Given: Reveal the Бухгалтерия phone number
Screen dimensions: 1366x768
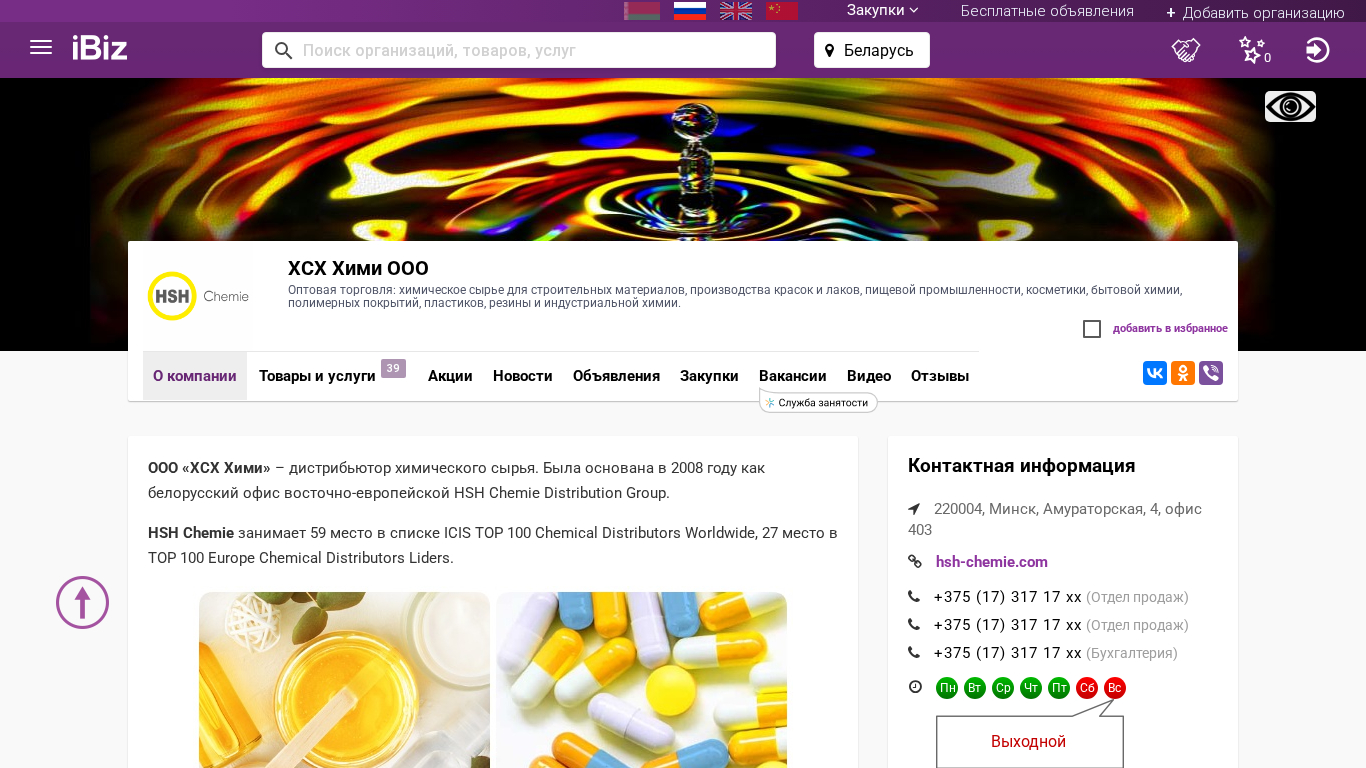Looking at the screenshot, I should coord(1008,653).
